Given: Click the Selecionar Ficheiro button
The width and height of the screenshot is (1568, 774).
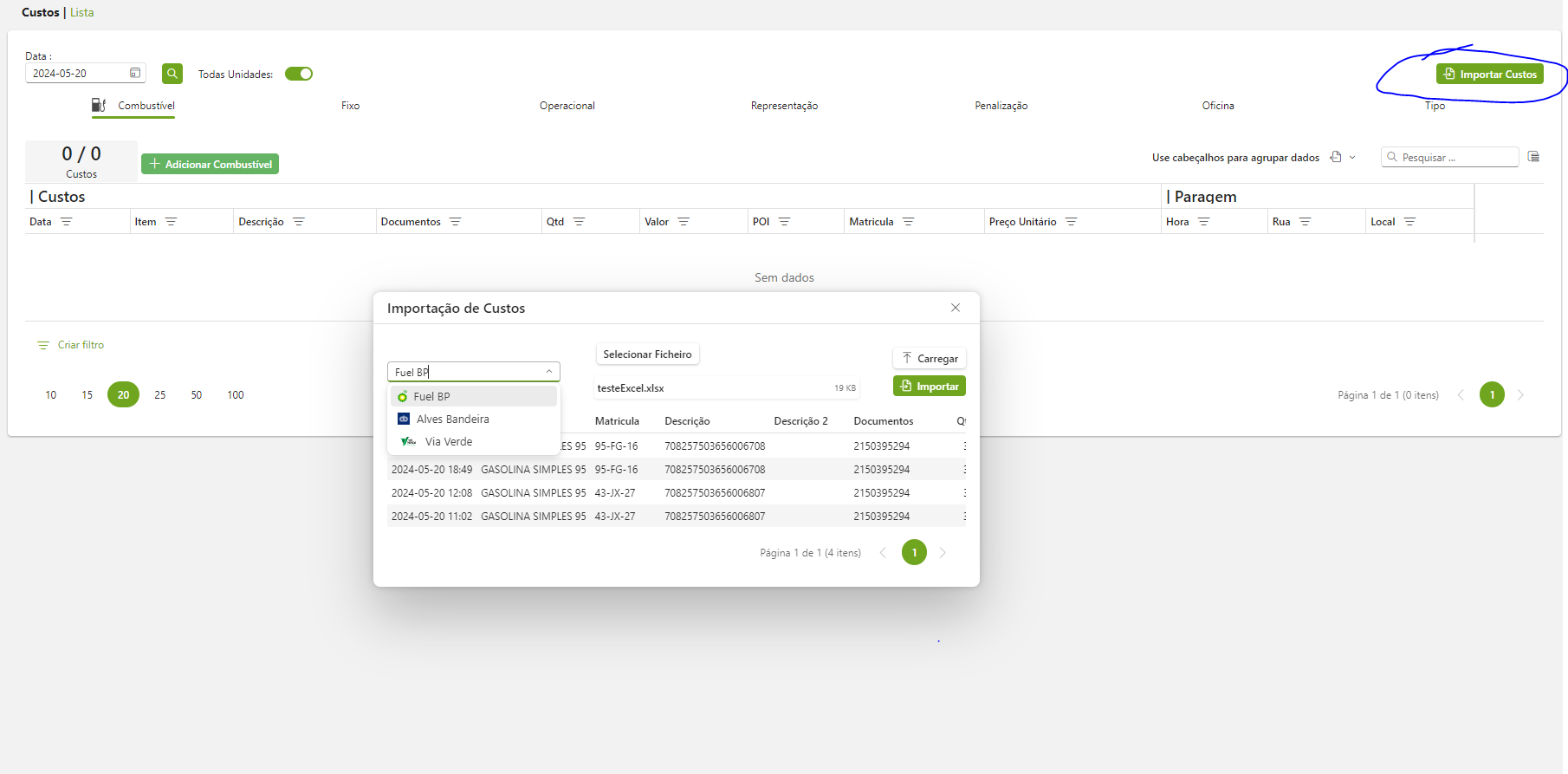Looking at the screenshot, I should point(647,354).
